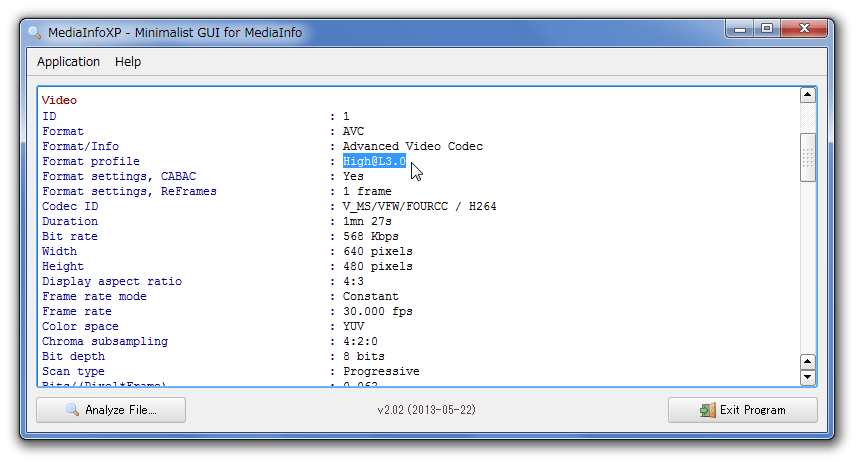Click the scrollbar up arrow above the bottom arrow
Image resolution: width=856 pixels, height=462 pixels.
pos(807,362)
